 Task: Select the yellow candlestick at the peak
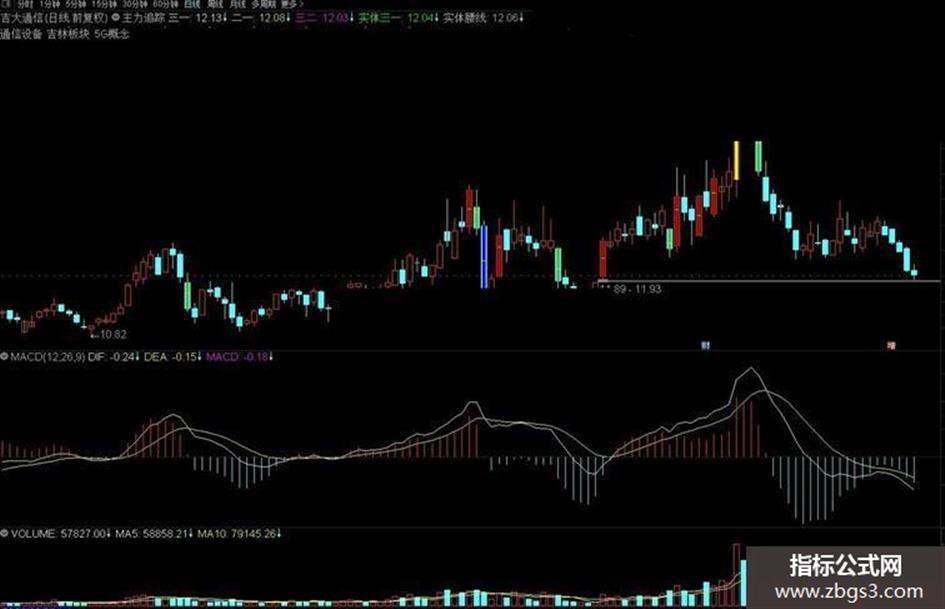pos(736,160)
